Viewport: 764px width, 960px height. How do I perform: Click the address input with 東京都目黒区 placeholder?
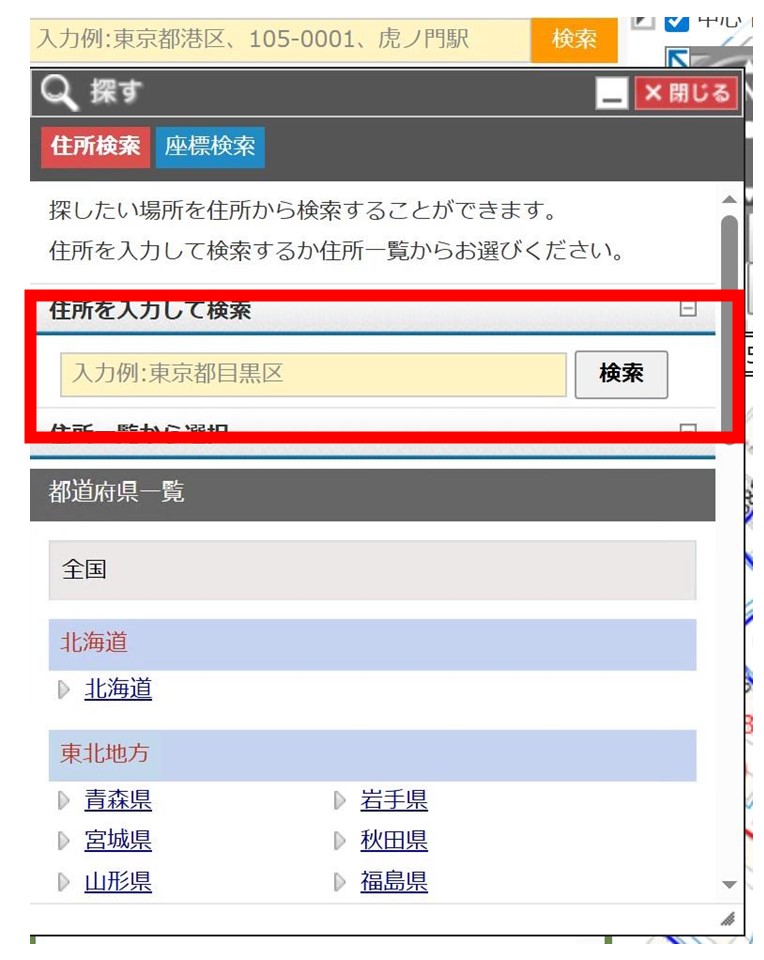coord(313,374)
